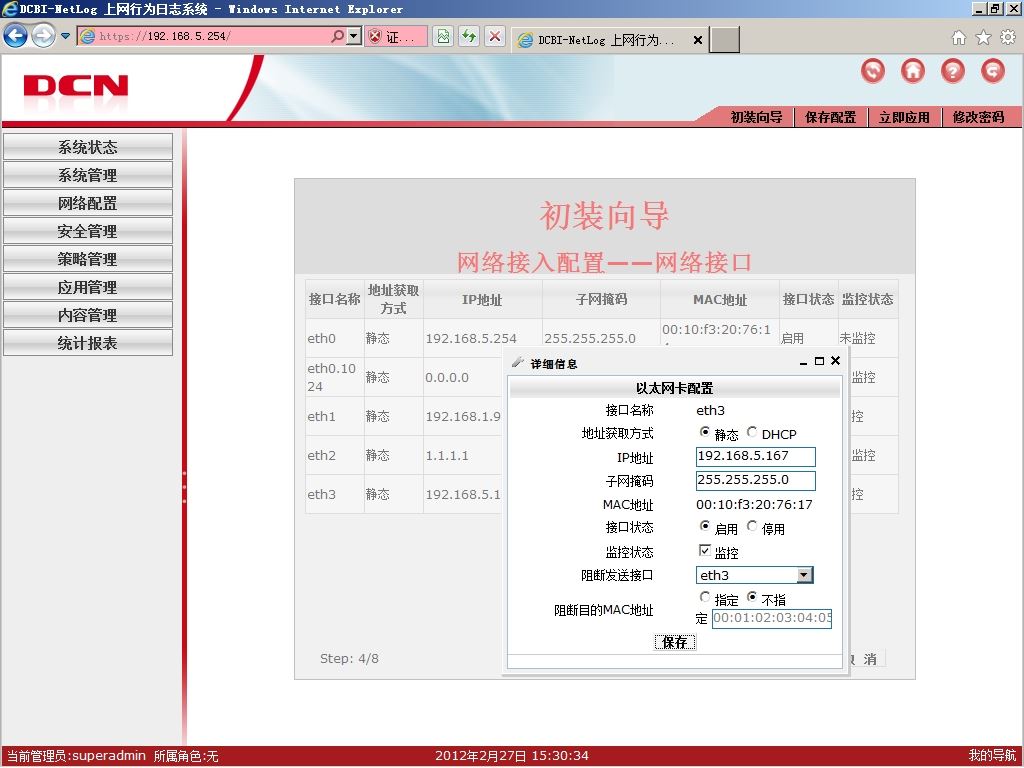Click the eth0.1024 interface row name
This screenshot has width=1024, height=768.
click(331, 377)
